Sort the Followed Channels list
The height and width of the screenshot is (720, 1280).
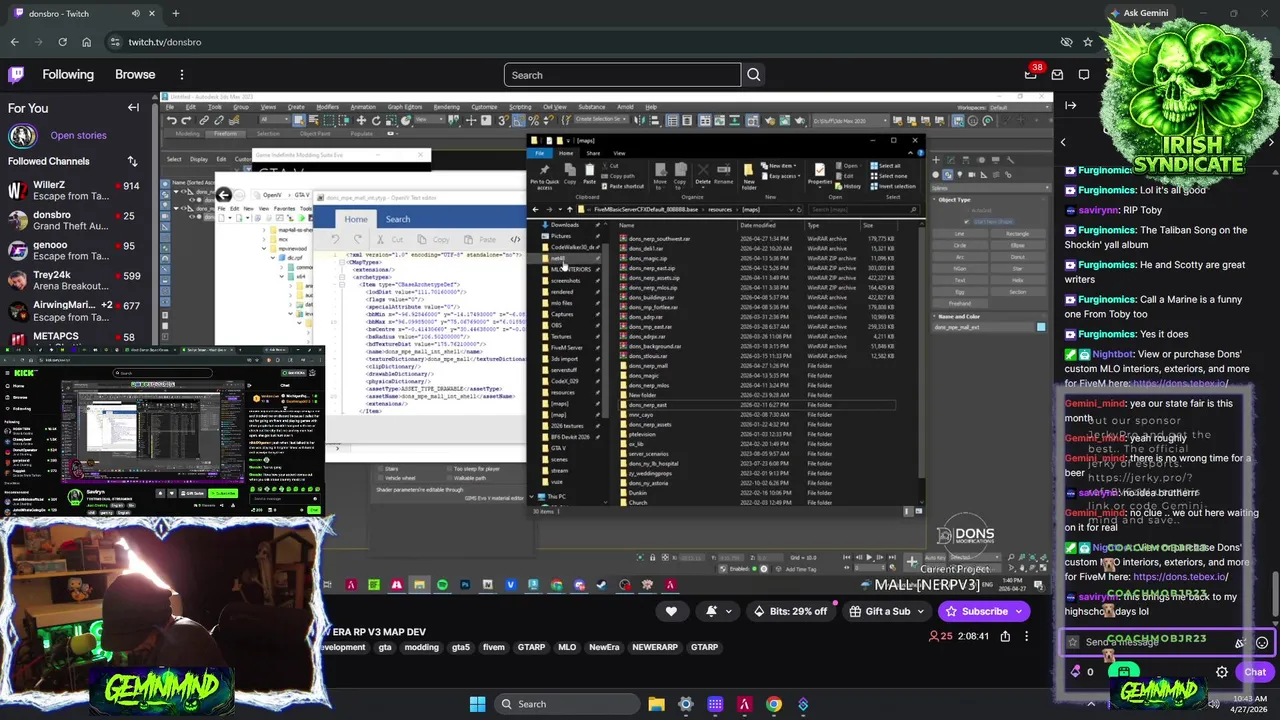pyautogui.click(x=132, y=161)
